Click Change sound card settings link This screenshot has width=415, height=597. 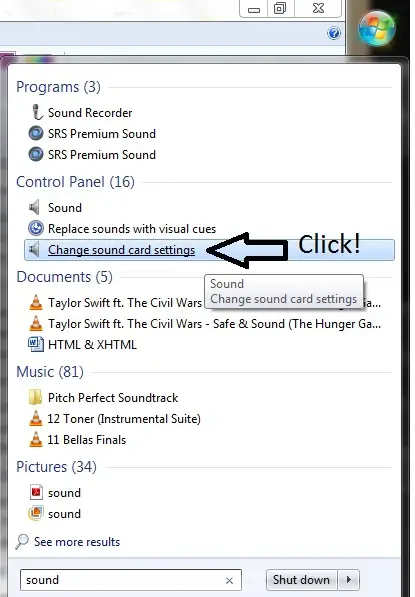pos(121,250)
